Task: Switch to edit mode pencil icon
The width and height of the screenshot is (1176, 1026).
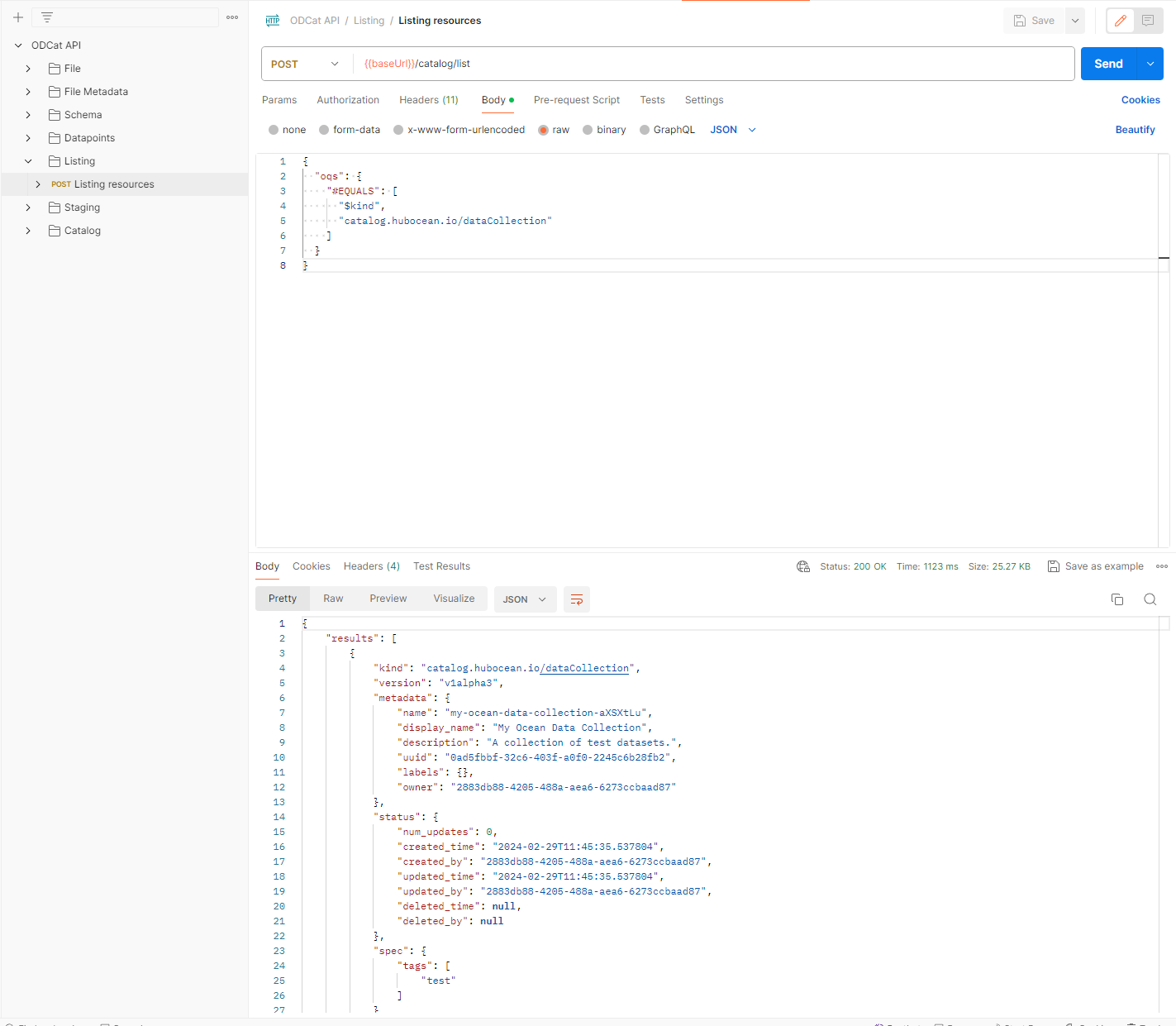Action: coord(1121,21)
